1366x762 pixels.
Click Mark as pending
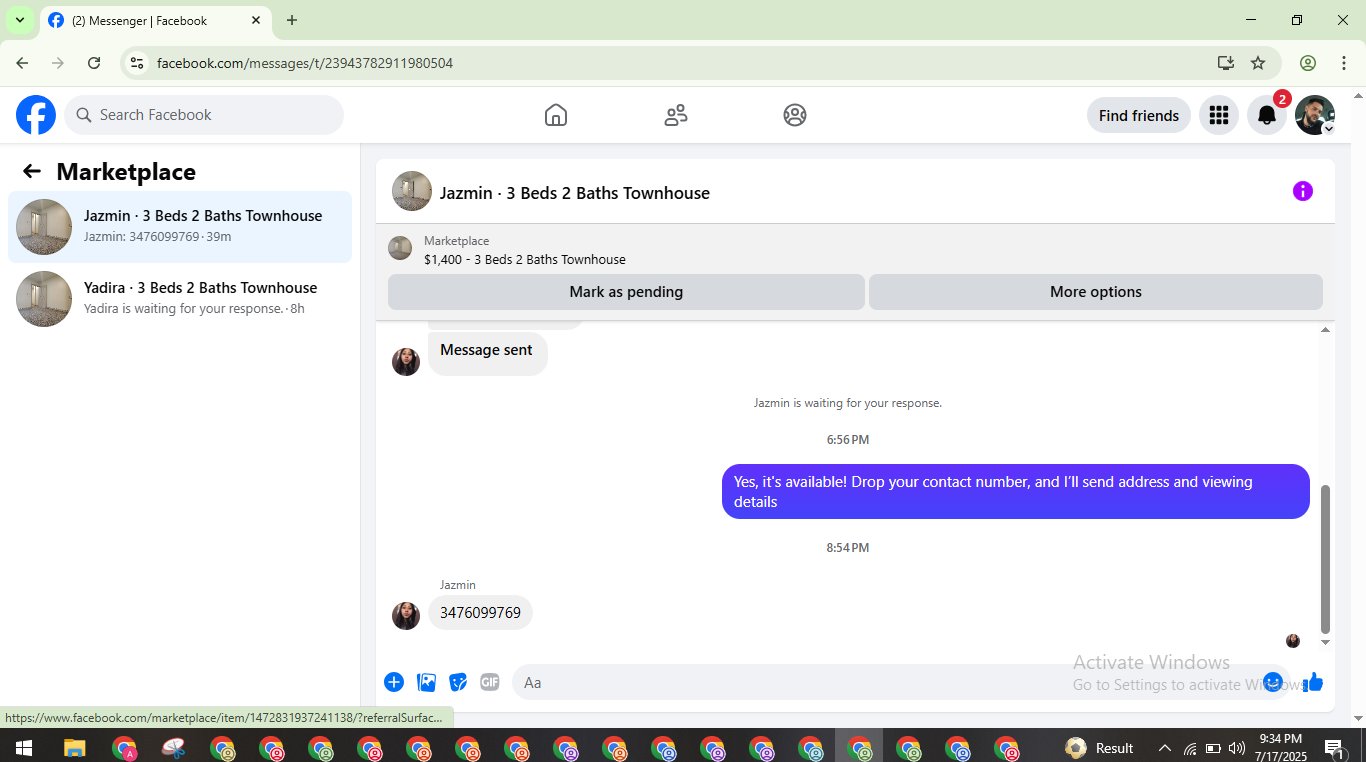tap(626, 292)
